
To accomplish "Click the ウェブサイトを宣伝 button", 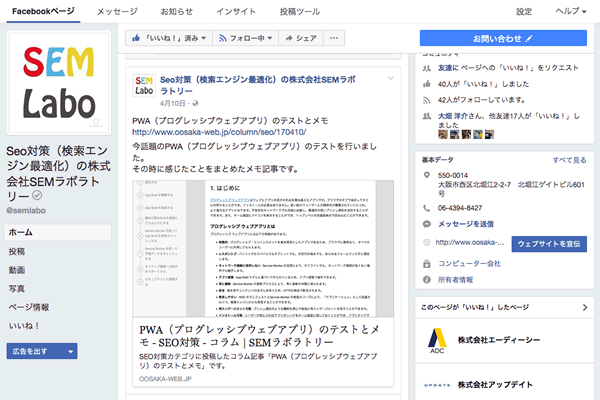I will 549,244.
